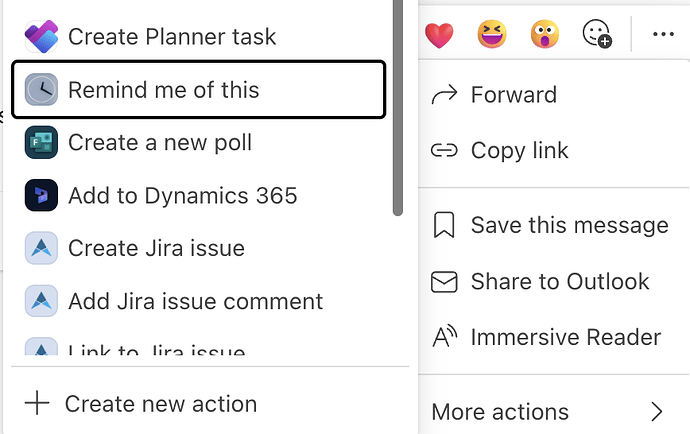The width and height of the screenshot is (690, 434).
Task: Click the Dynamics 365 icon
Action: [41, 195]
